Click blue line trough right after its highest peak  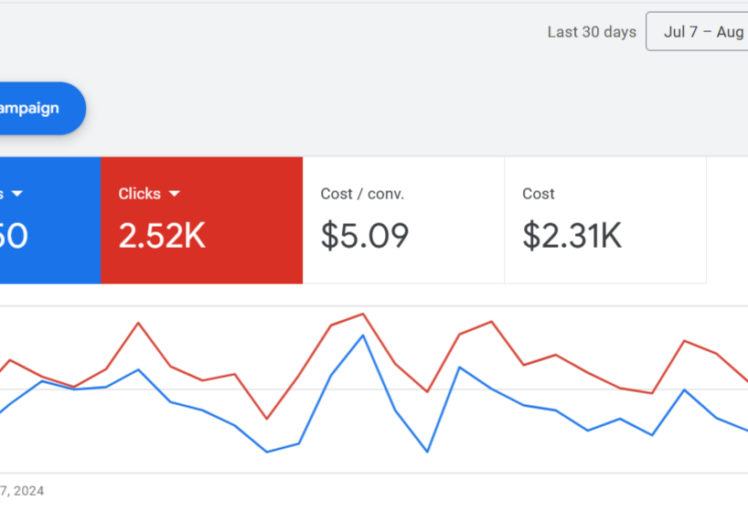pos(427,452)
